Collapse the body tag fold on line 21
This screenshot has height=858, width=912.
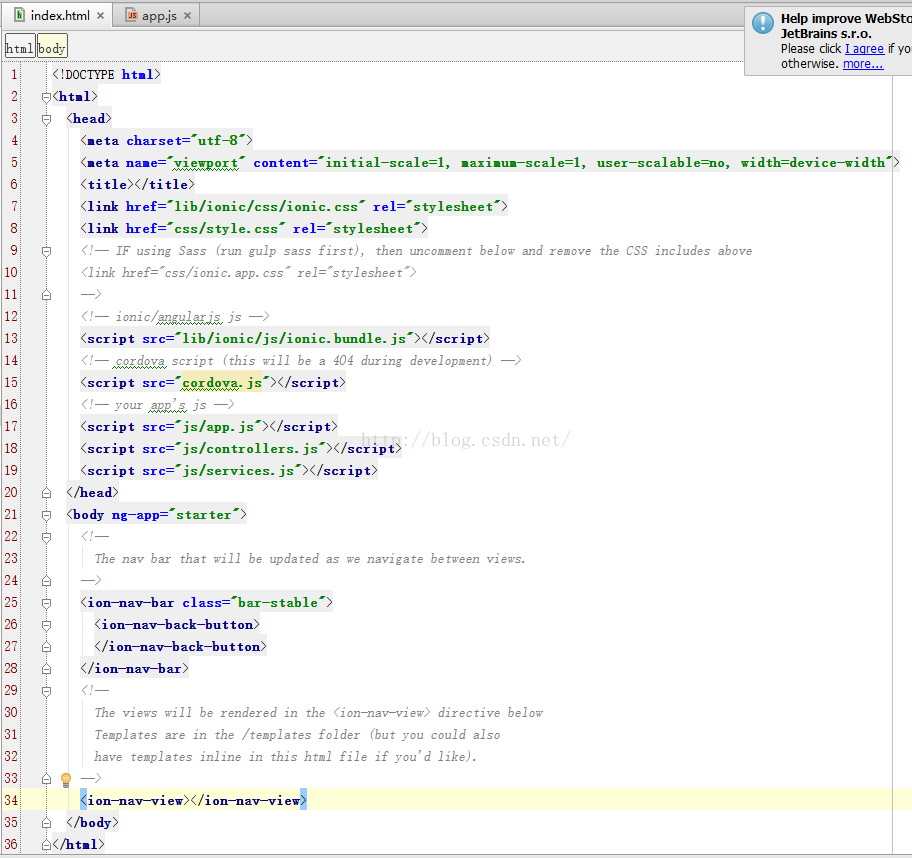pyautogui.click(x=47, y=515)
